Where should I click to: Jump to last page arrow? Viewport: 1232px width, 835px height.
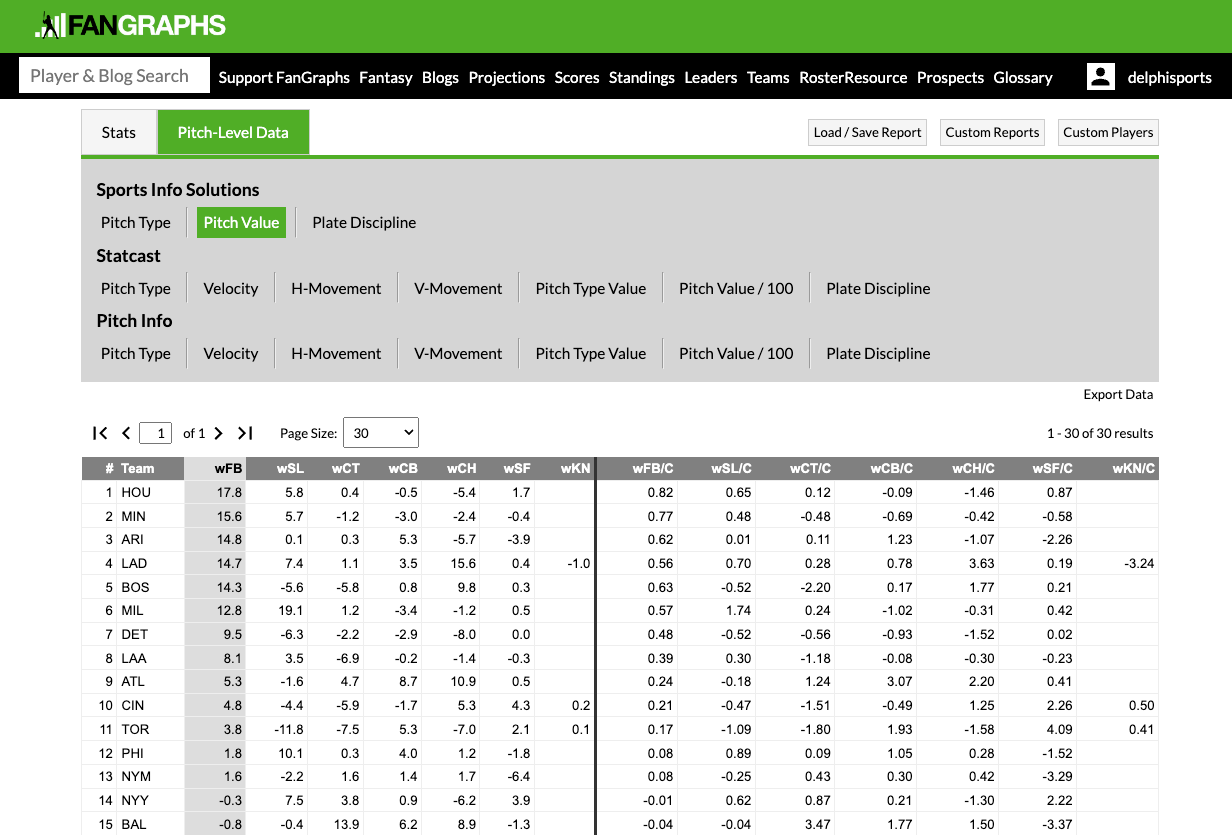[x=245, y=433]
